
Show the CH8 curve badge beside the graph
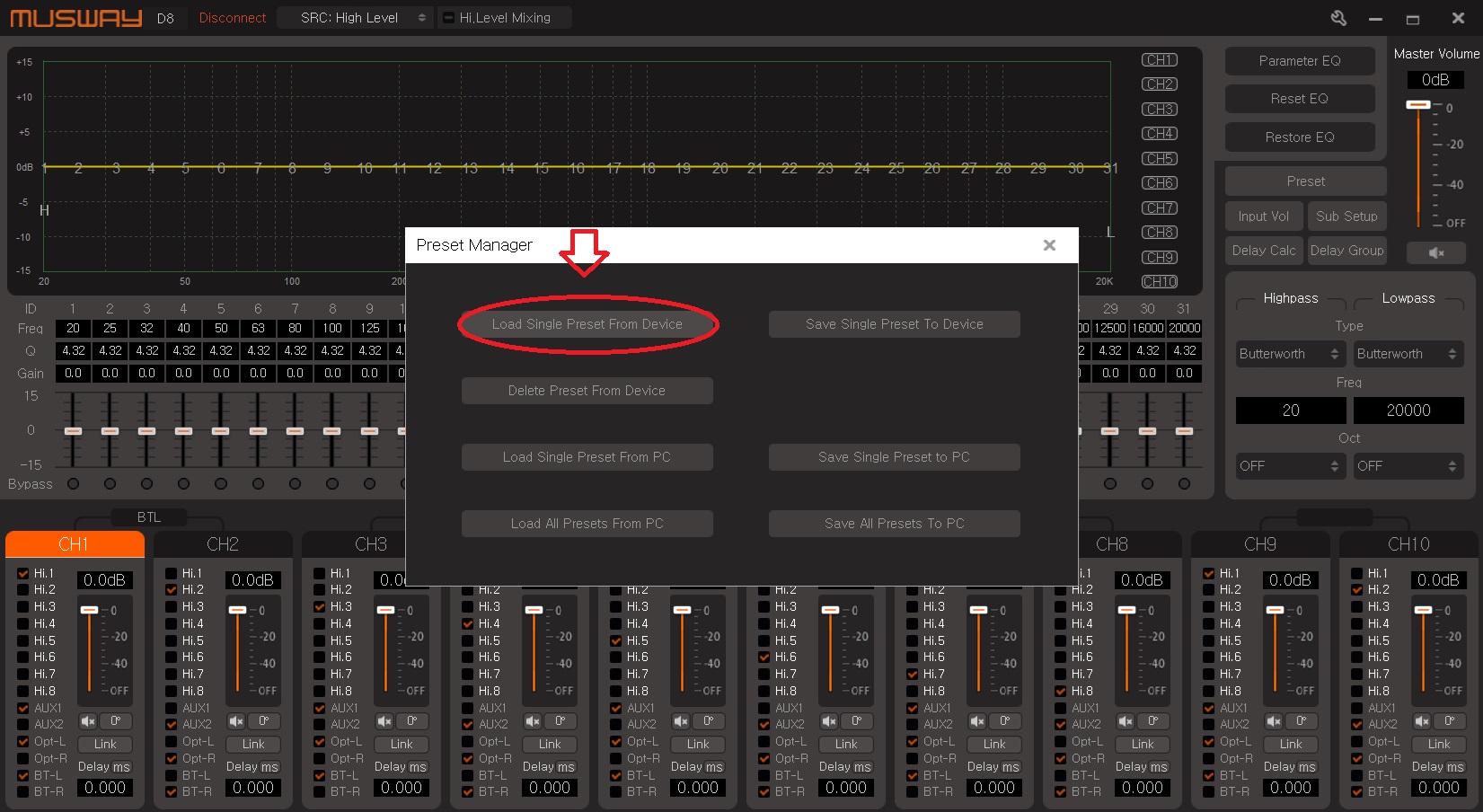(1160, 233)
